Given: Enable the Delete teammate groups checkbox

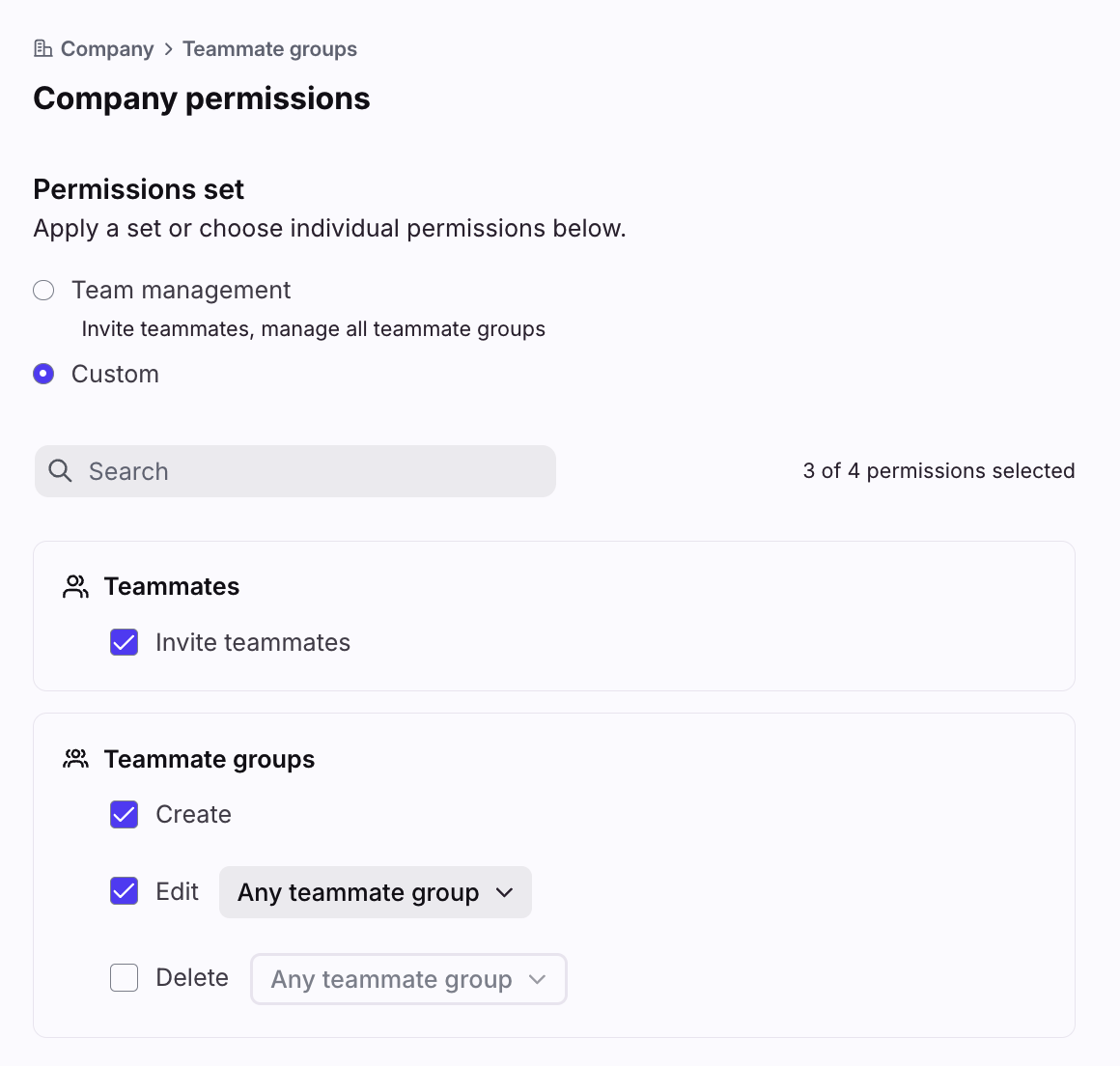Looking at the screenshot, I should pos(125,977).
